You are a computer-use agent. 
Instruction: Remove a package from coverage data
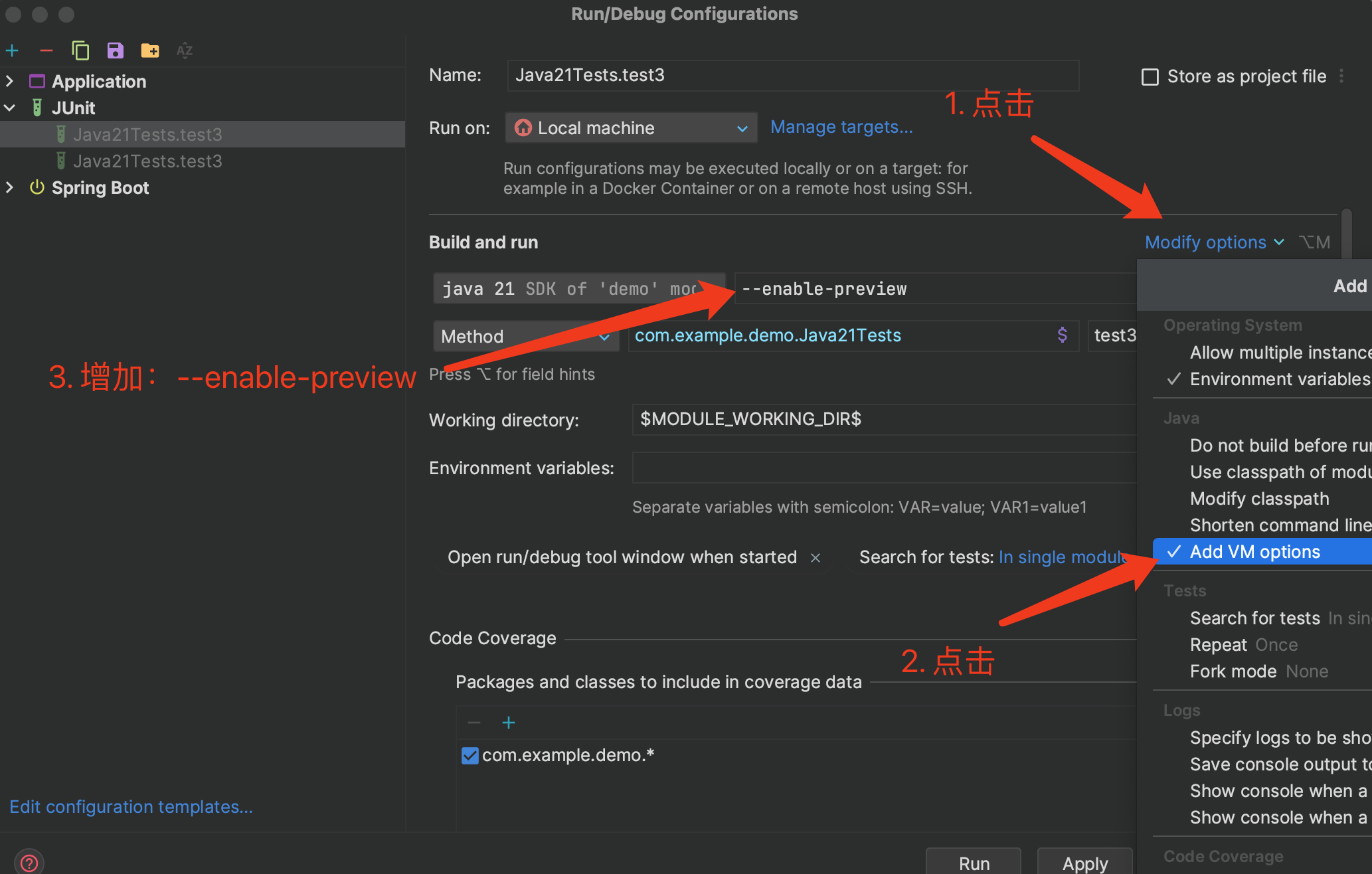click(x=473, y=722)
